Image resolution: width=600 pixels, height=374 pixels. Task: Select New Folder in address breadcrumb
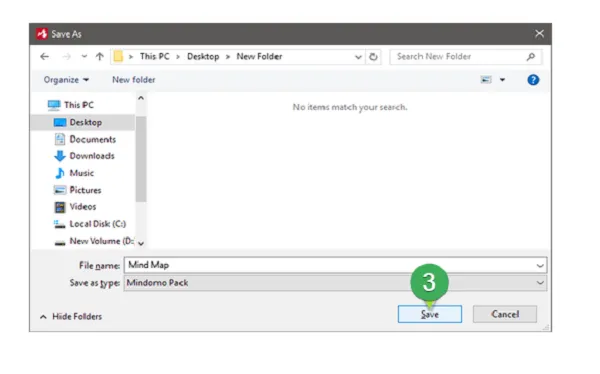(x=259, y=57)
